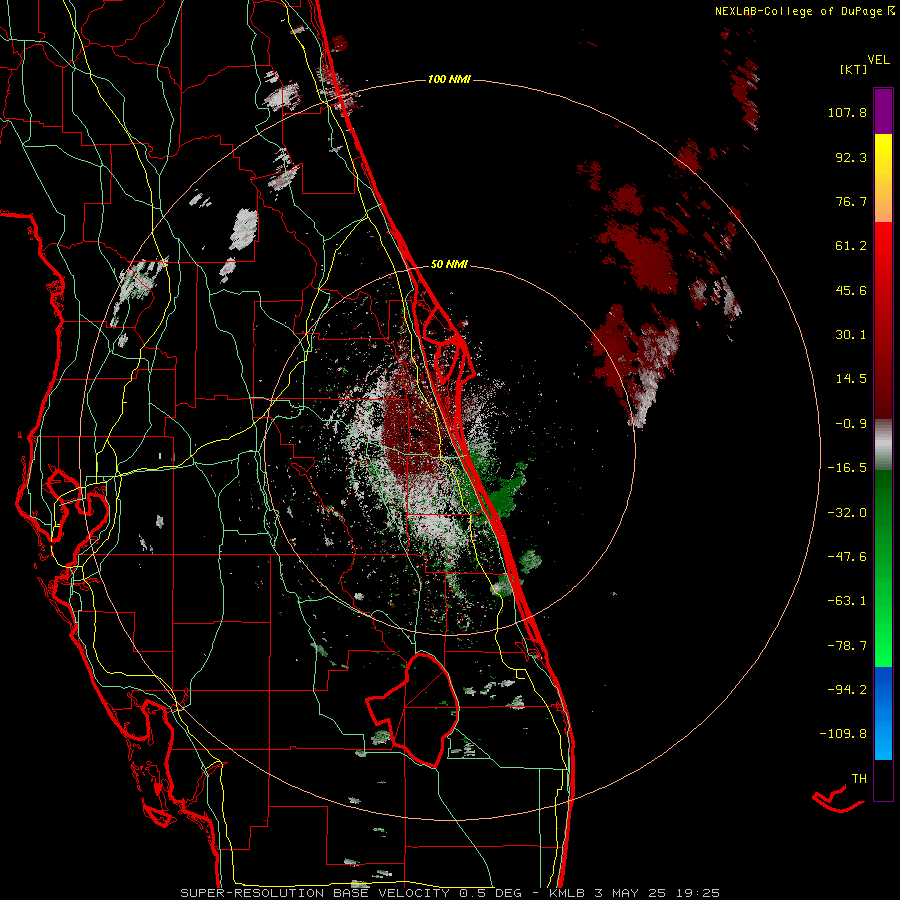The height and width of the screenshot is (900, 900).
Task: Click the 92.3 velocity scale value
Action: pyautogui.click(x=851, y=157)
